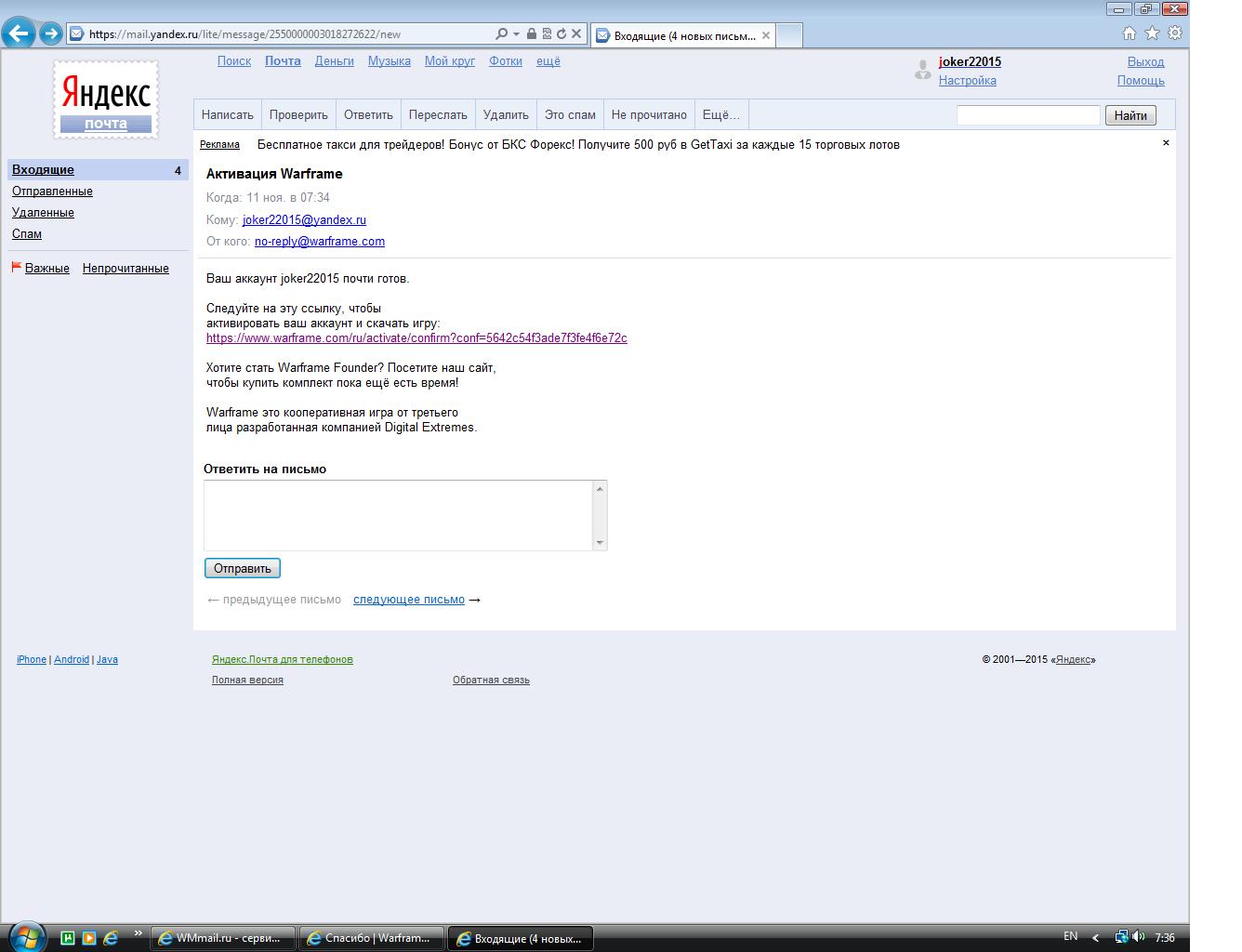The height and width of the screenshot is (952, 1242).
Task: Mark the message with Это спам
Action: click(x=570, y=115)
